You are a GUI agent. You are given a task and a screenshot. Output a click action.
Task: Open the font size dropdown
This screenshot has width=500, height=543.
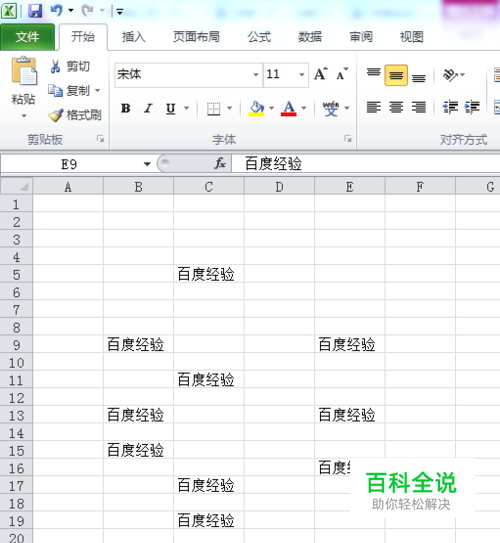302,74
